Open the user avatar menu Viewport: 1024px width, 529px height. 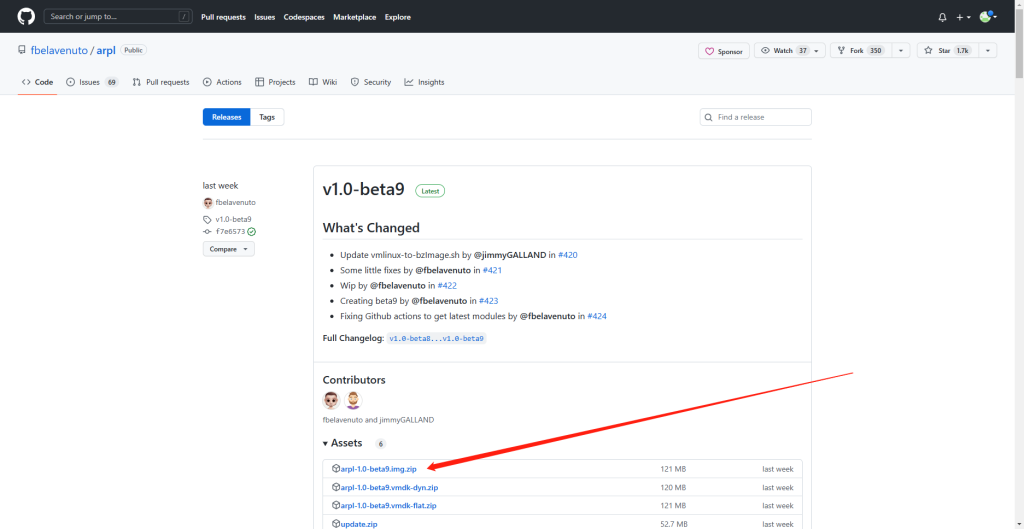coord(988,17)
